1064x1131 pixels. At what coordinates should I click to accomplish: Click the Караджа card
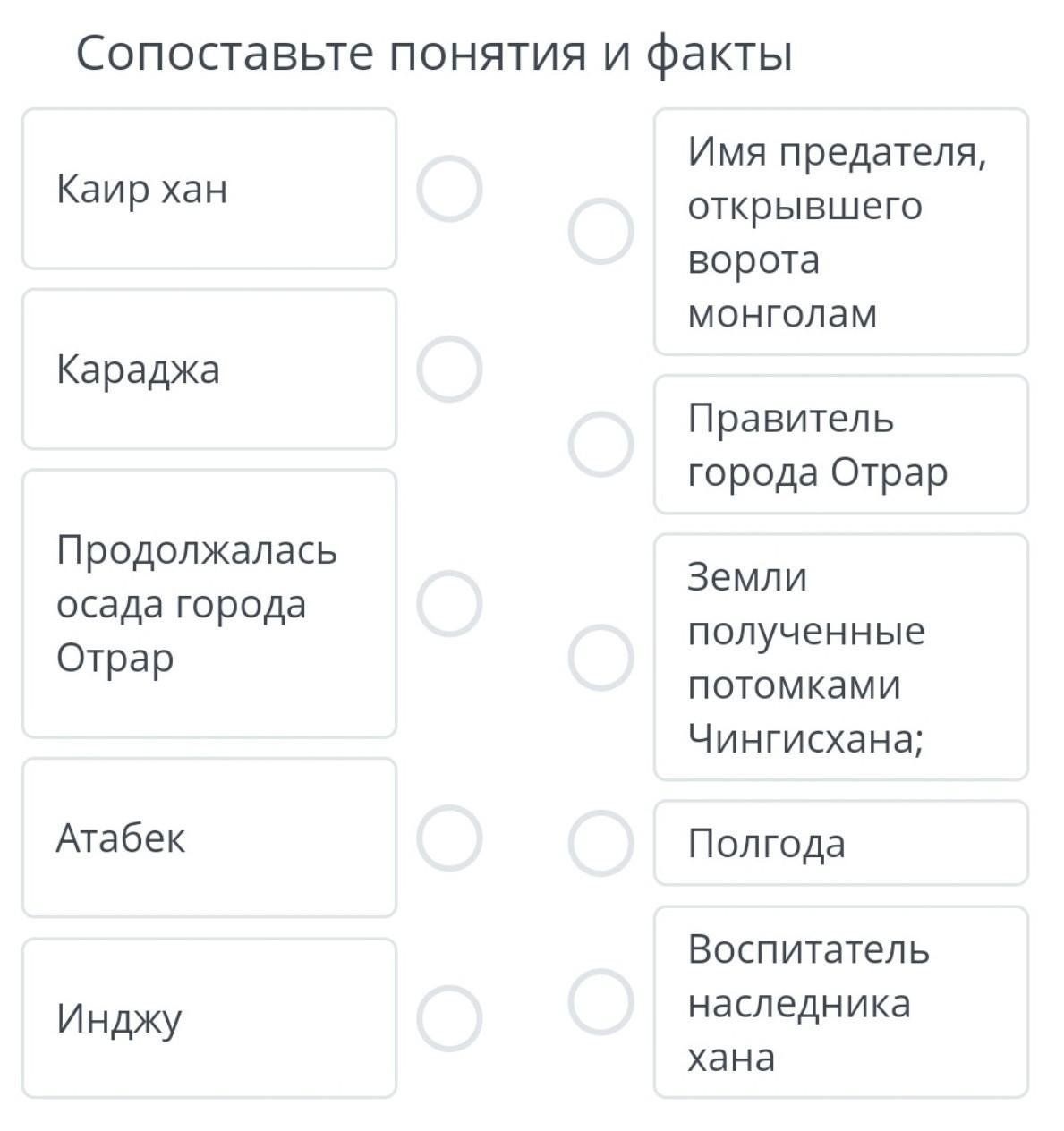pyautogui.click(x=209, y=369)
